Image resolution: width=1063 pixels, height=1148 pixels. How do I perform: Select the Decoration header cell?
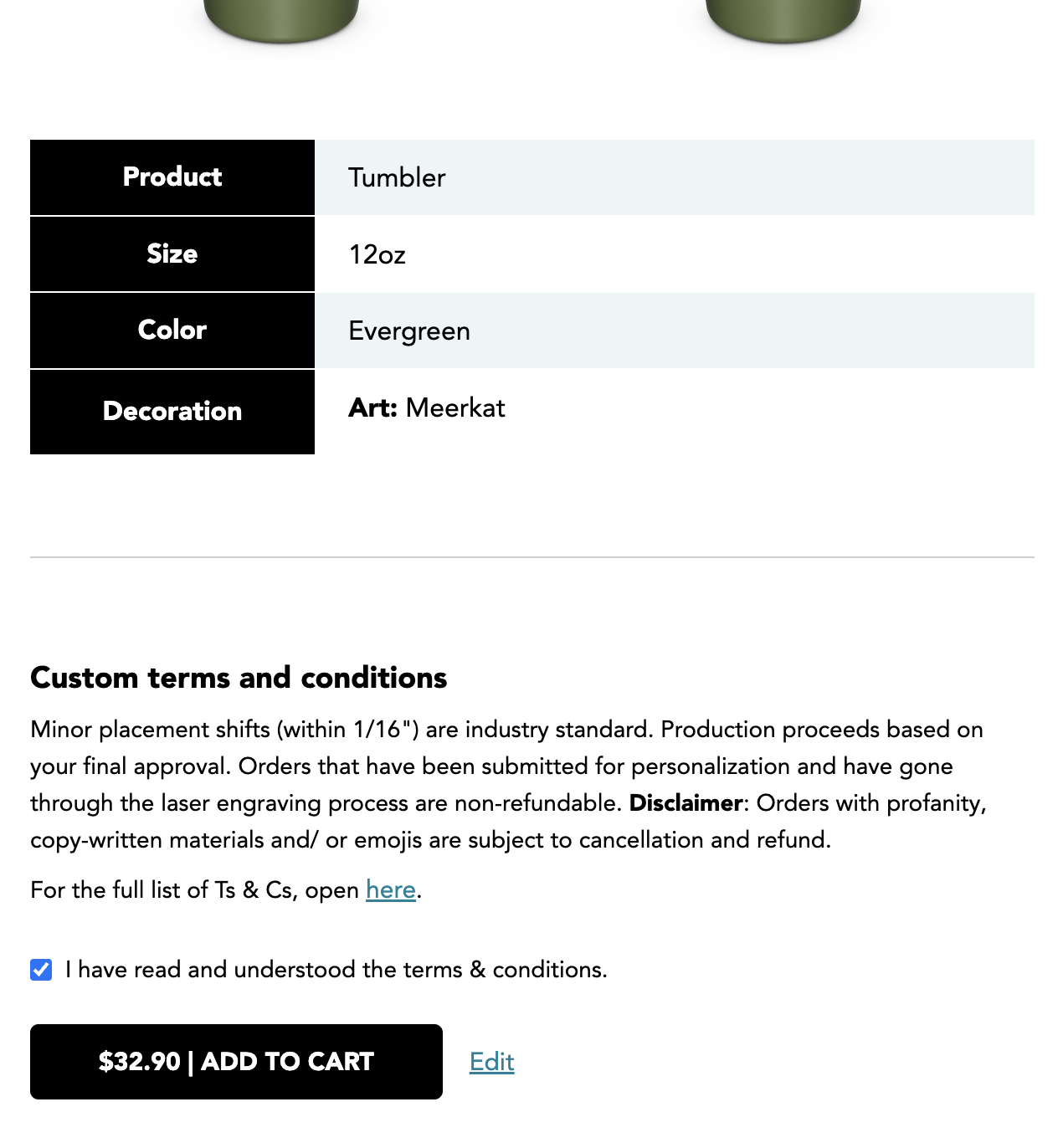pyautogui.click(x=172, y=412)
